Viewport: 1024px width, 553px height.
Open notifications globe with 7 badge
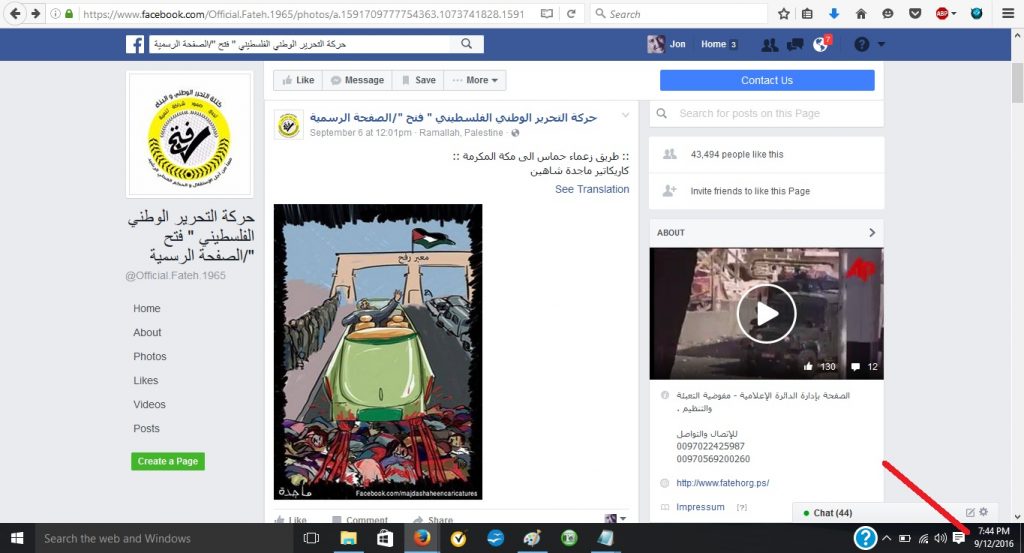(822, 44)
